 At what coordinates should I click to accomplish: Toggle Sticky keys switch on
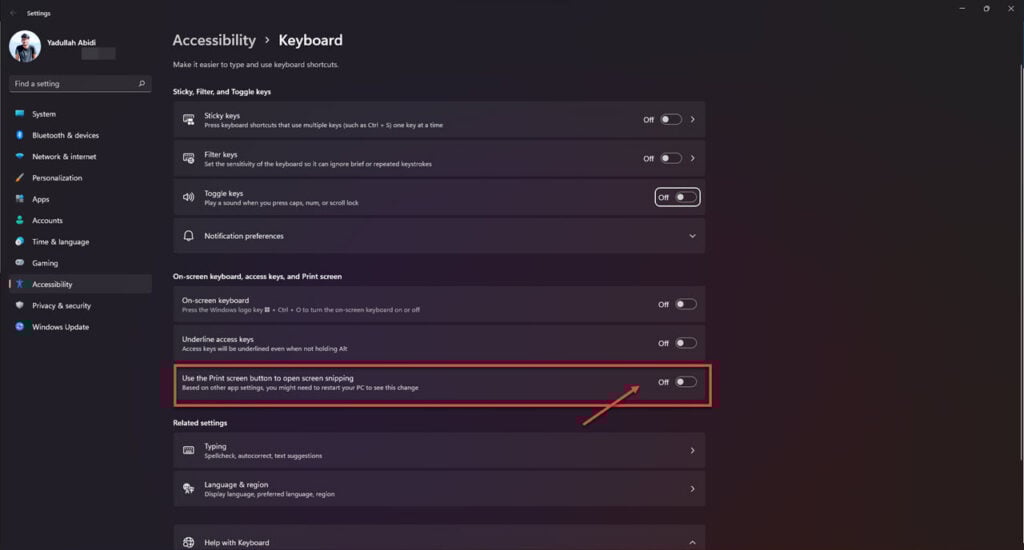[x=671, y=120]
